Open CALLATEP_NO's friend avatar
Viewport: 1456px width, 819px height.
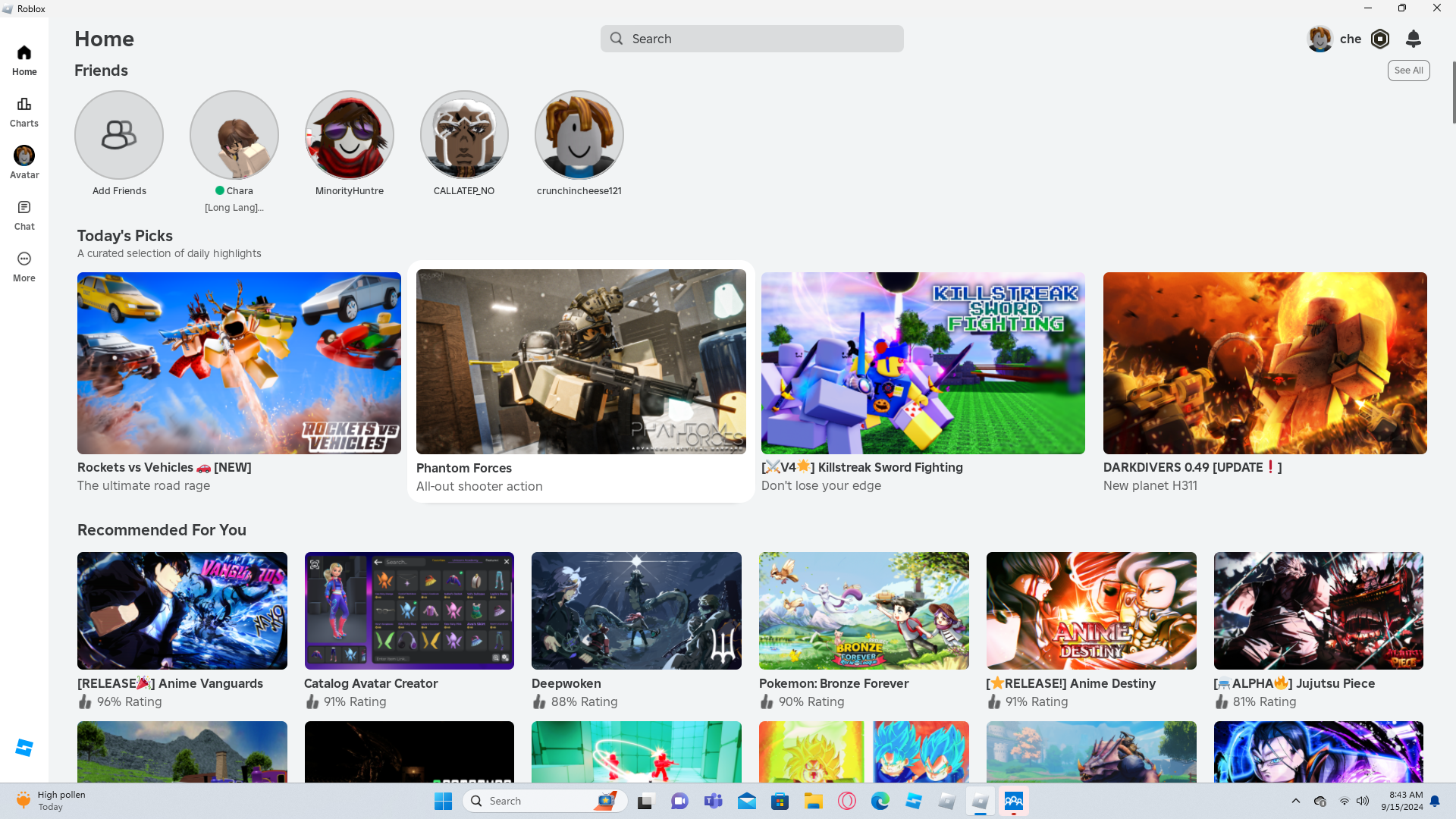[464, 135]
